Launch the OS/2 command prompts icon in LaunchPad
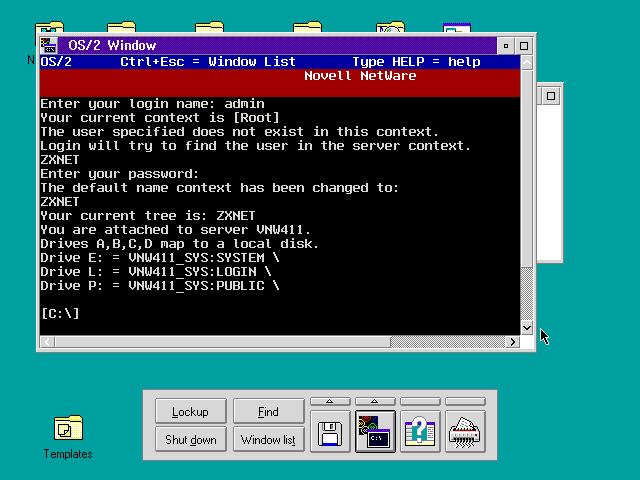This screenshot has height=480, width=640. 375,431
